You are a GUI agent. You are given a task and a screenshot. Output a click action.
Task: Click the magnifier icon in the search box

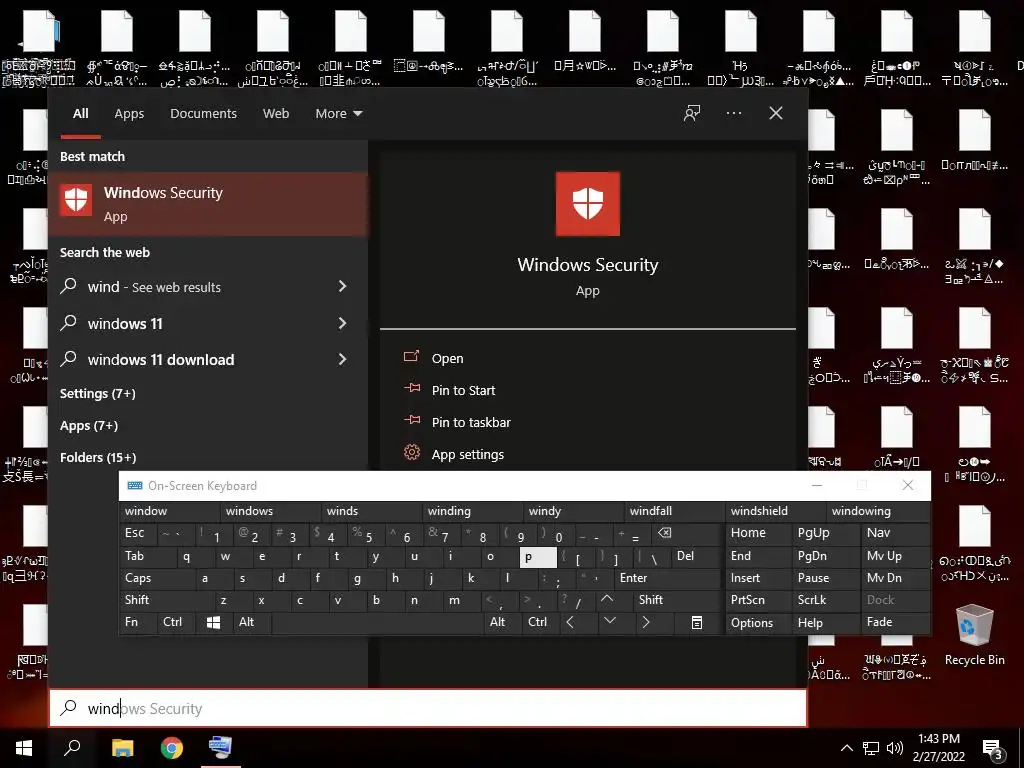click(68, 707)
